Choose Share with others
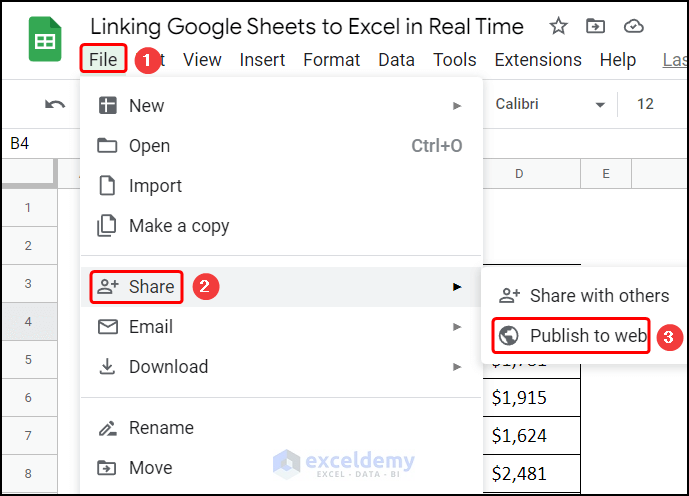 pos(585,296)
